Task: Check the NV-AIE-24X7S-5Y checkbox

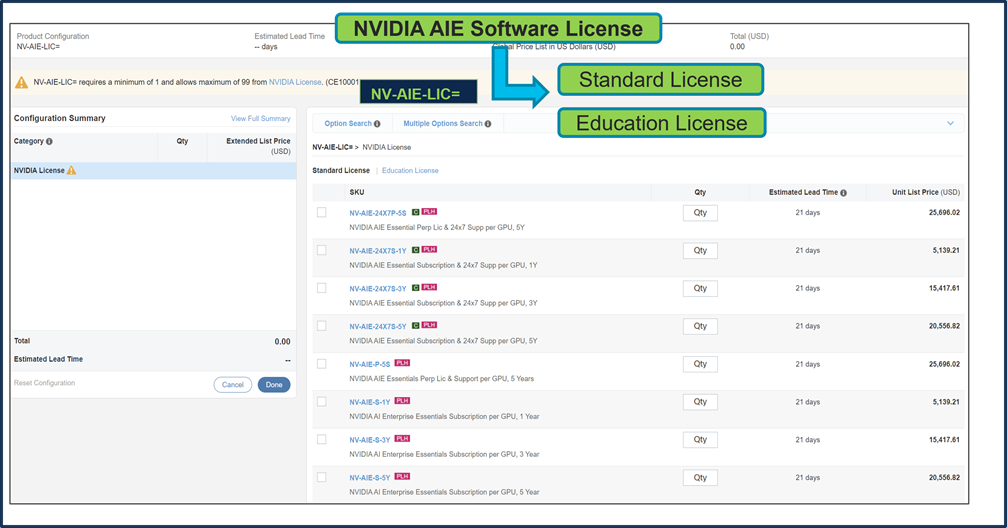Action: (322, 326)
